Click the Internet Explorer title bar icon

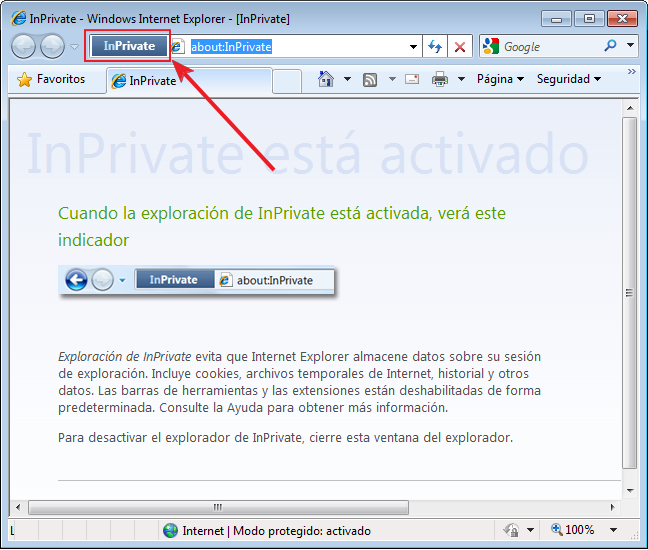coord(19,18)
